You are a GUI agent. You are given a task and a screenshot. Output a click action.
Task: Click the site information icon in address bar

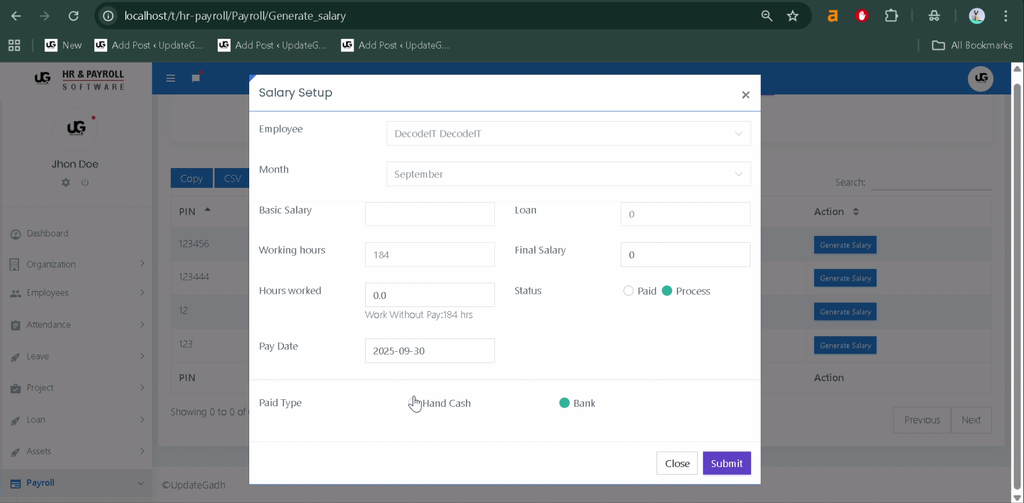click(x=109, y=16)
